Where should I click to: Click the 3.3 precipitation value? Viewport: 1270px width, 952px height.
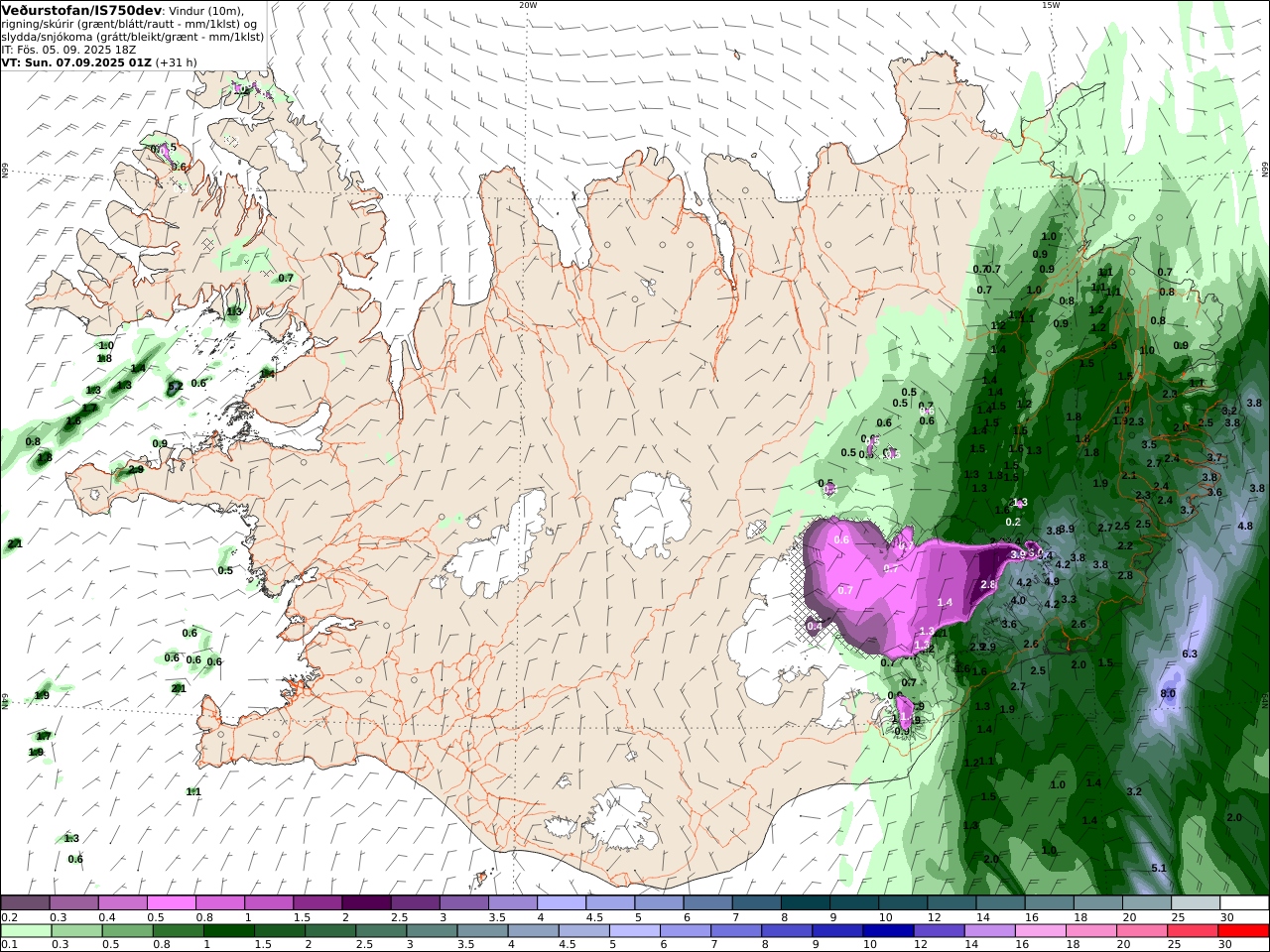[x=1069, y=600]
